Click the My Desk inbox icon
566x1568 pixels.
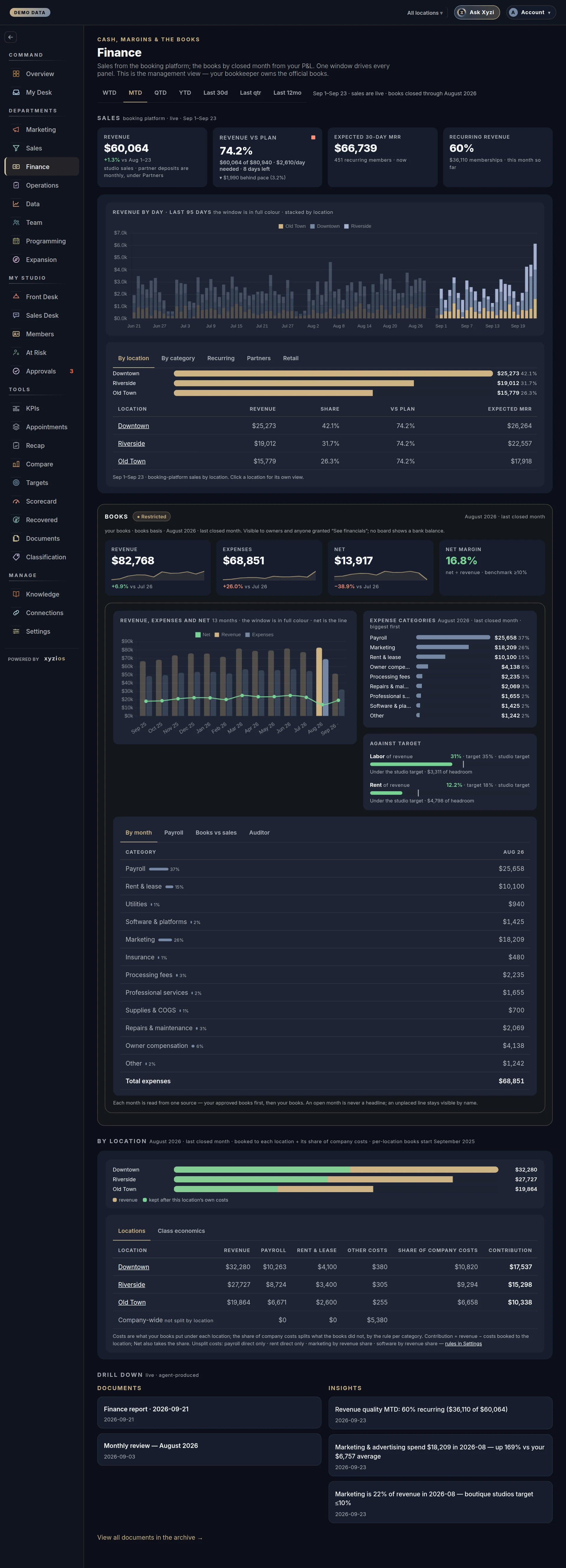17,93
